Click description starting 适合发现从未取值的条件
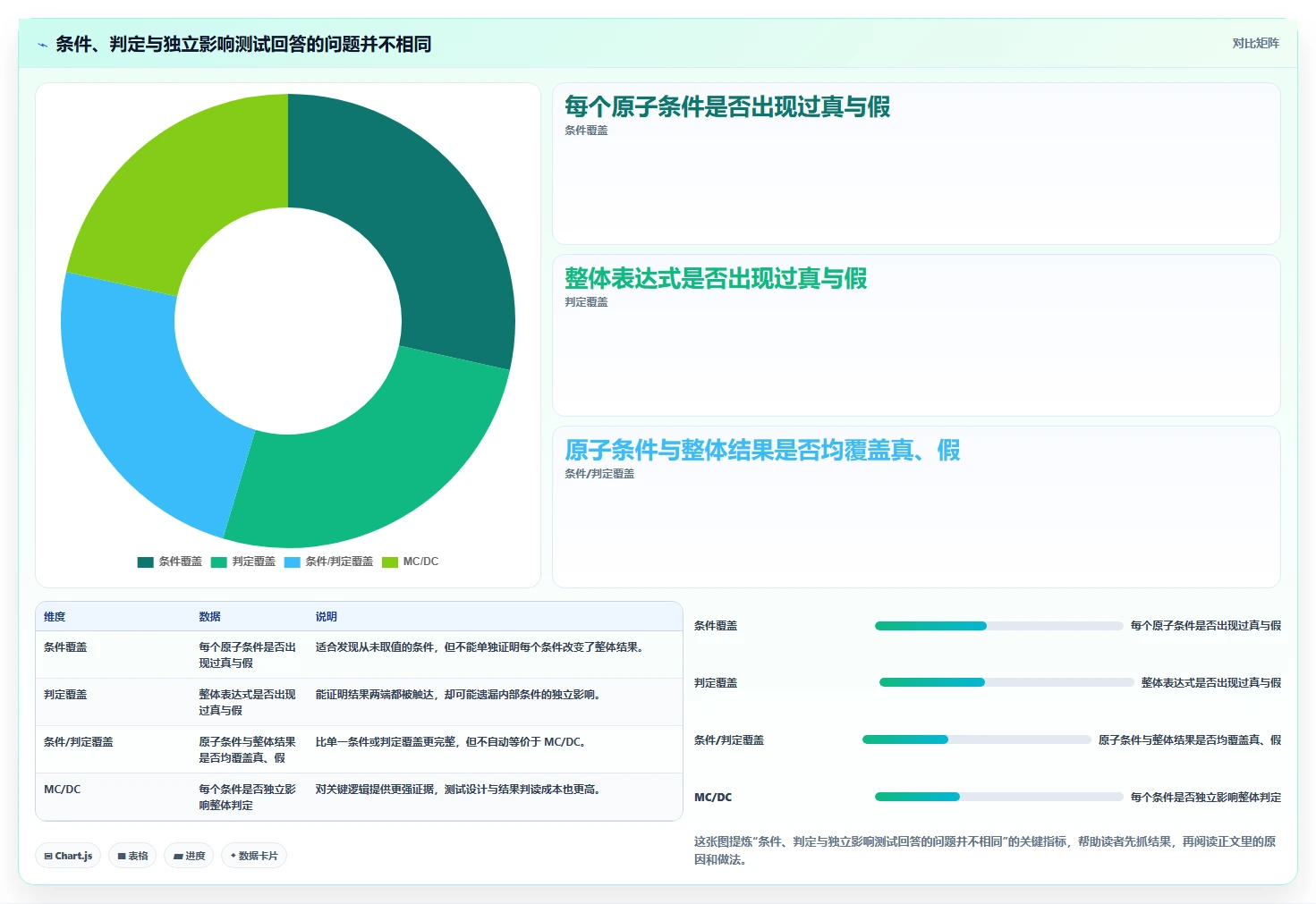1316x904 pixels. tap(480, 647)
